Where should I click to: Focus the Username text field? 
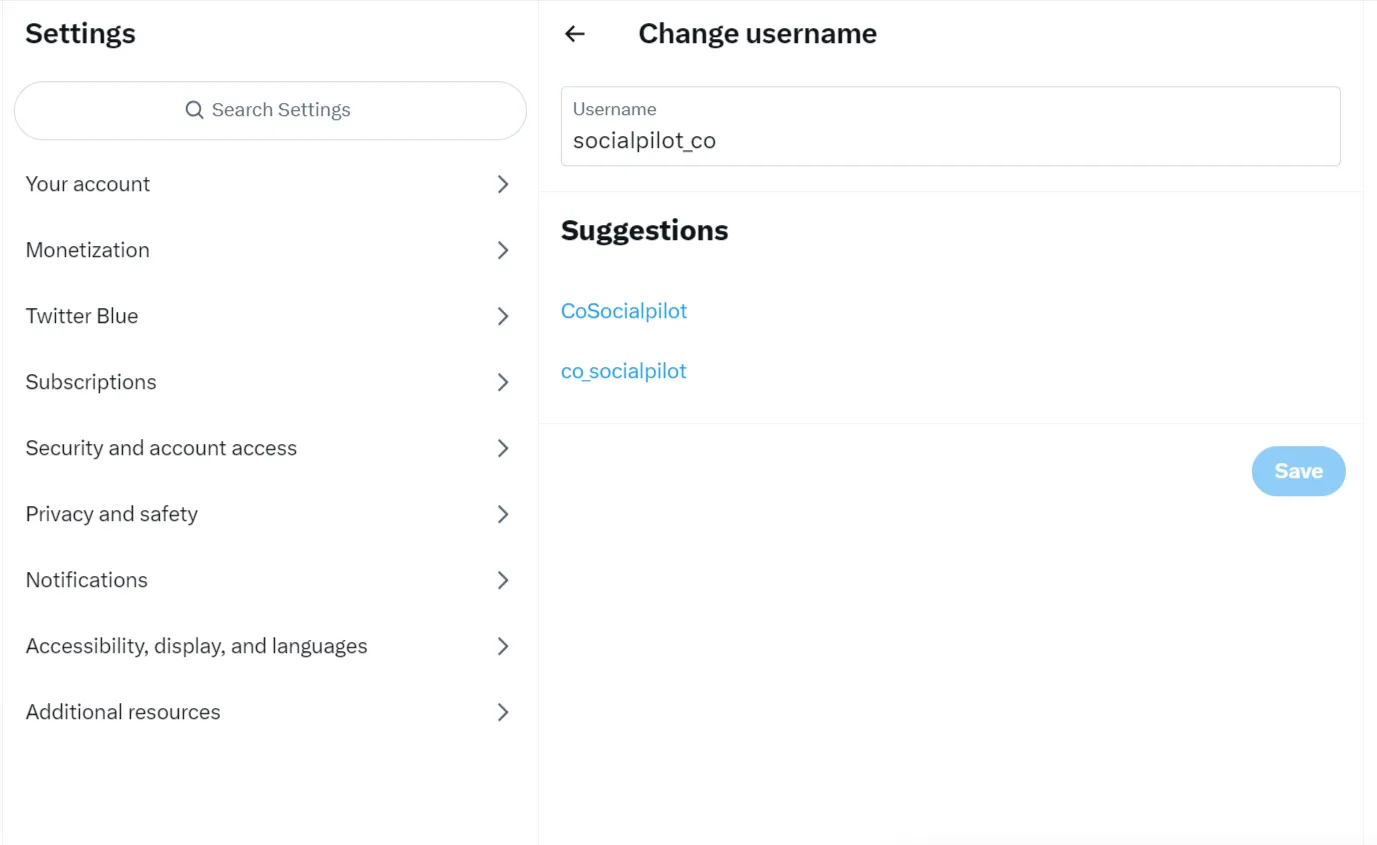click(x=950, y=140)
